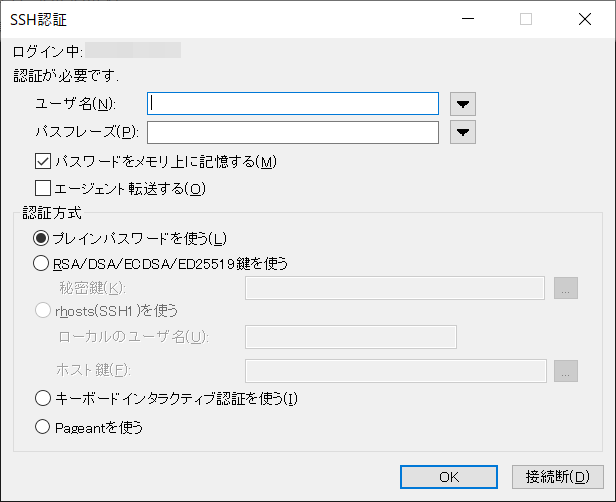The width and height of the screenshot is (616, 502).
Task: Click the ホスト鍵 file path field
Action: (x=394, y=371)
